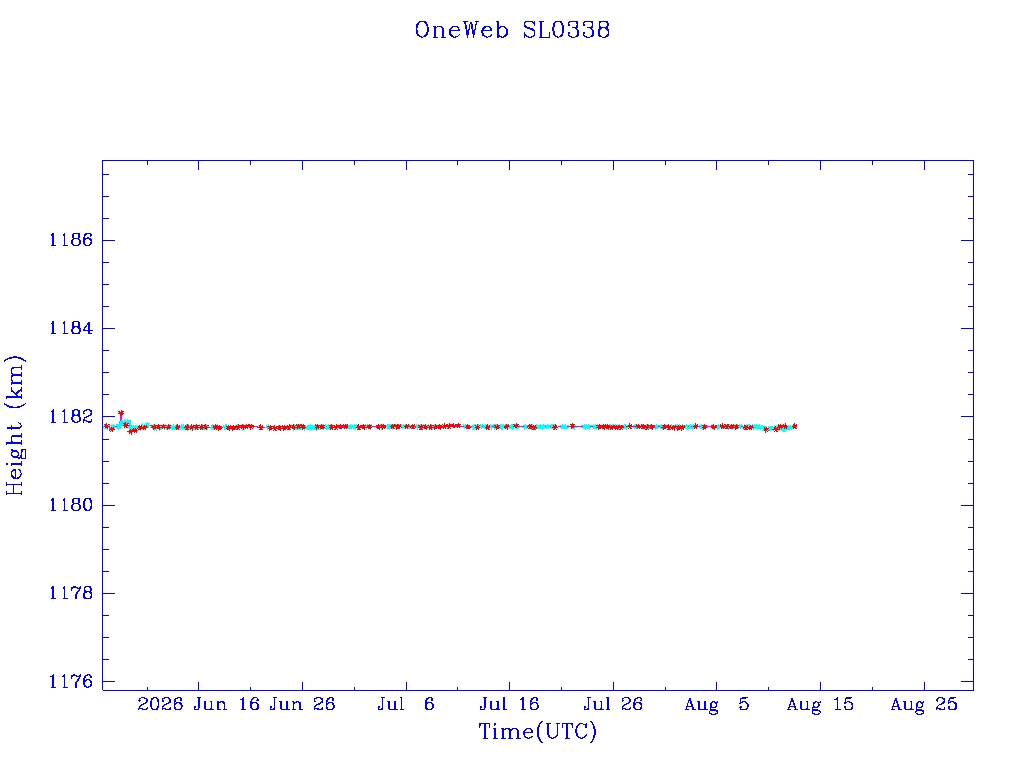Click the Aug 25 date label

924,704
